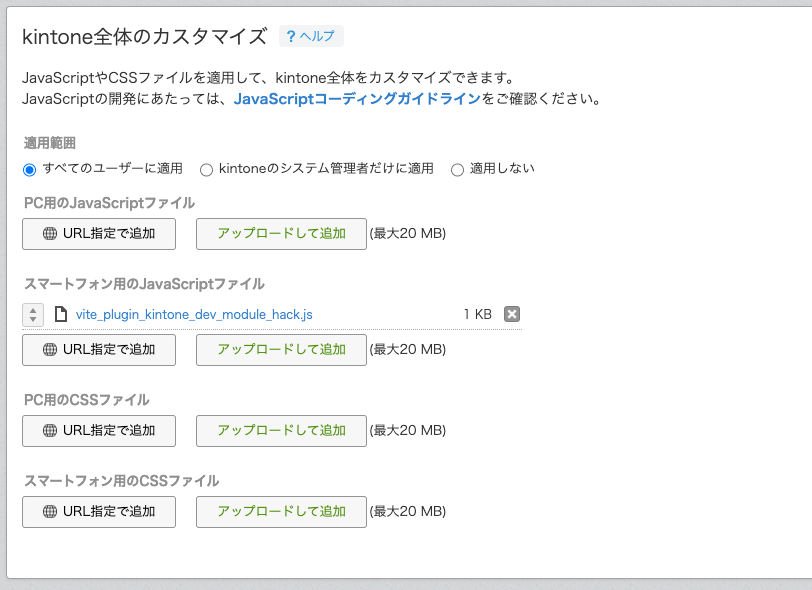Image resolution: width=812 pixels, height=590 pixels.
Task: Click the file icon beside vite_plugin_kintone_dev_module_hack.js
Action: coord(61,314)
